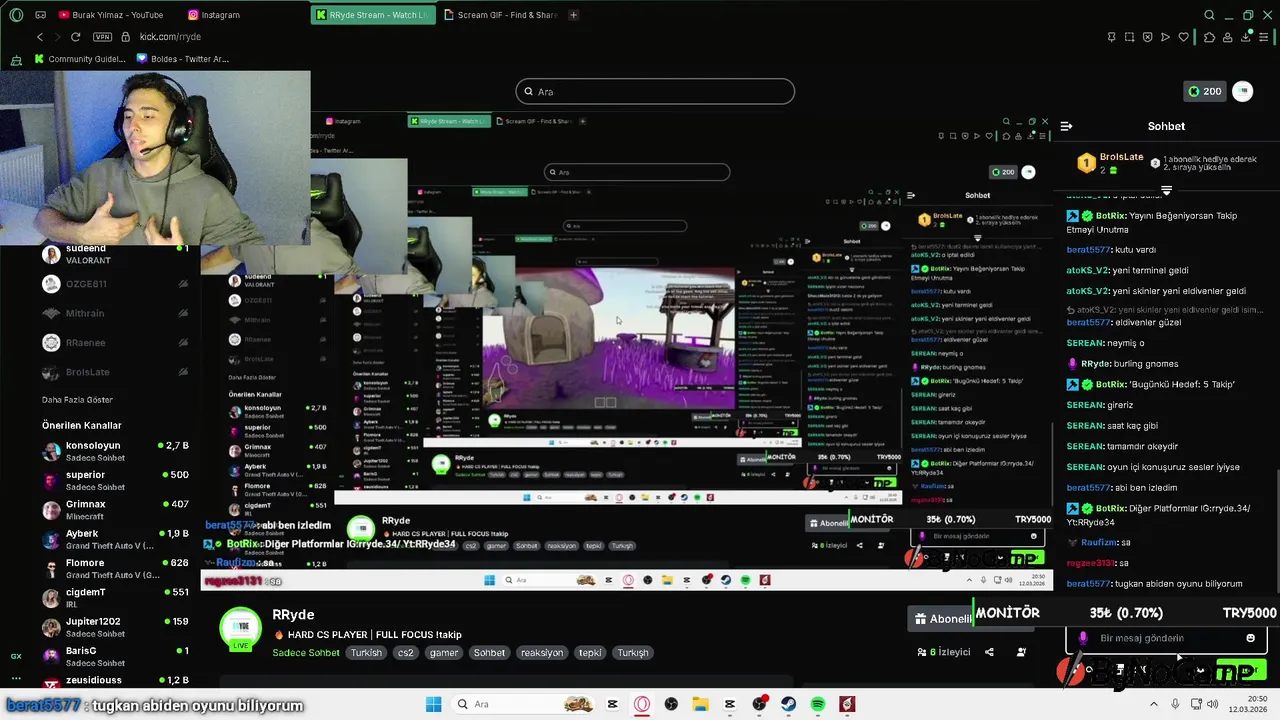
Task: Go back with the browser back arrow
Action: click(x=40, y=37)
